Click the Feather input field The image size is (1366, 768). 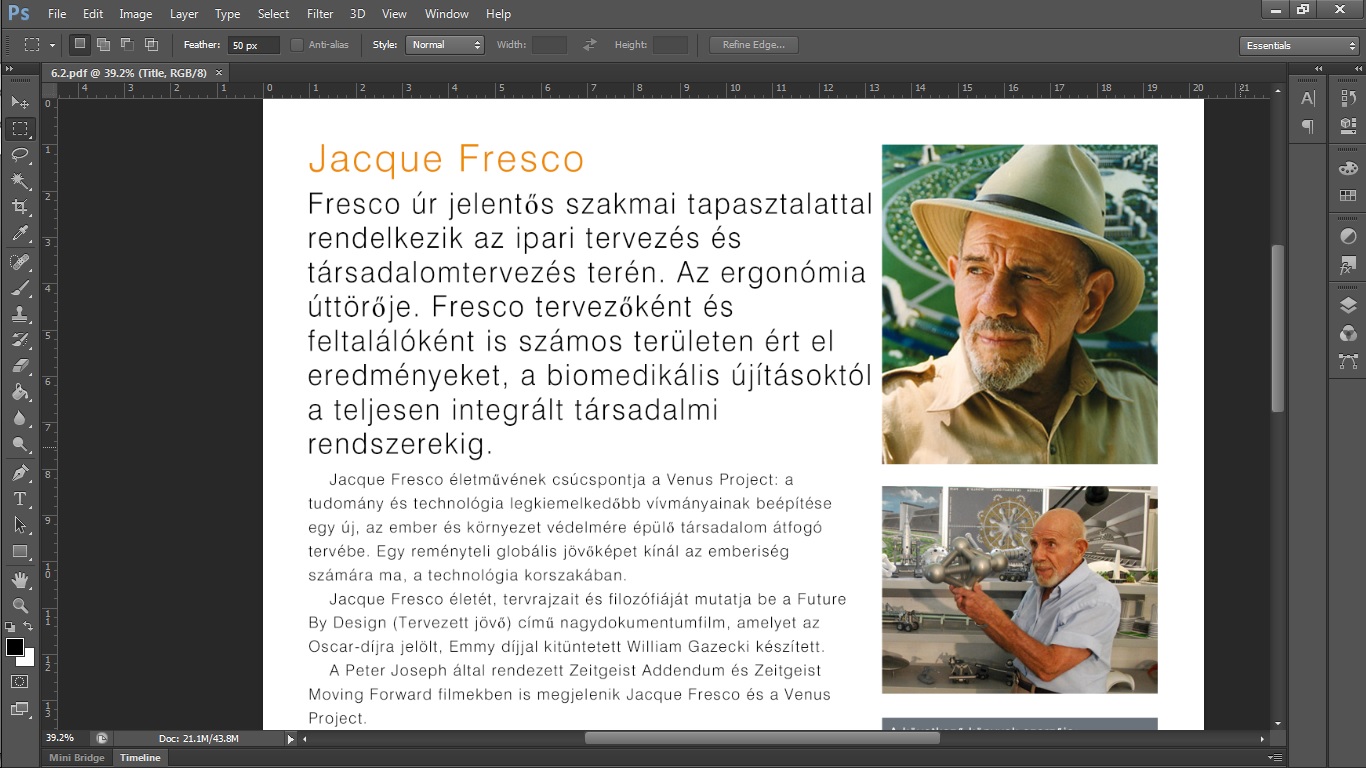[253, 45]
